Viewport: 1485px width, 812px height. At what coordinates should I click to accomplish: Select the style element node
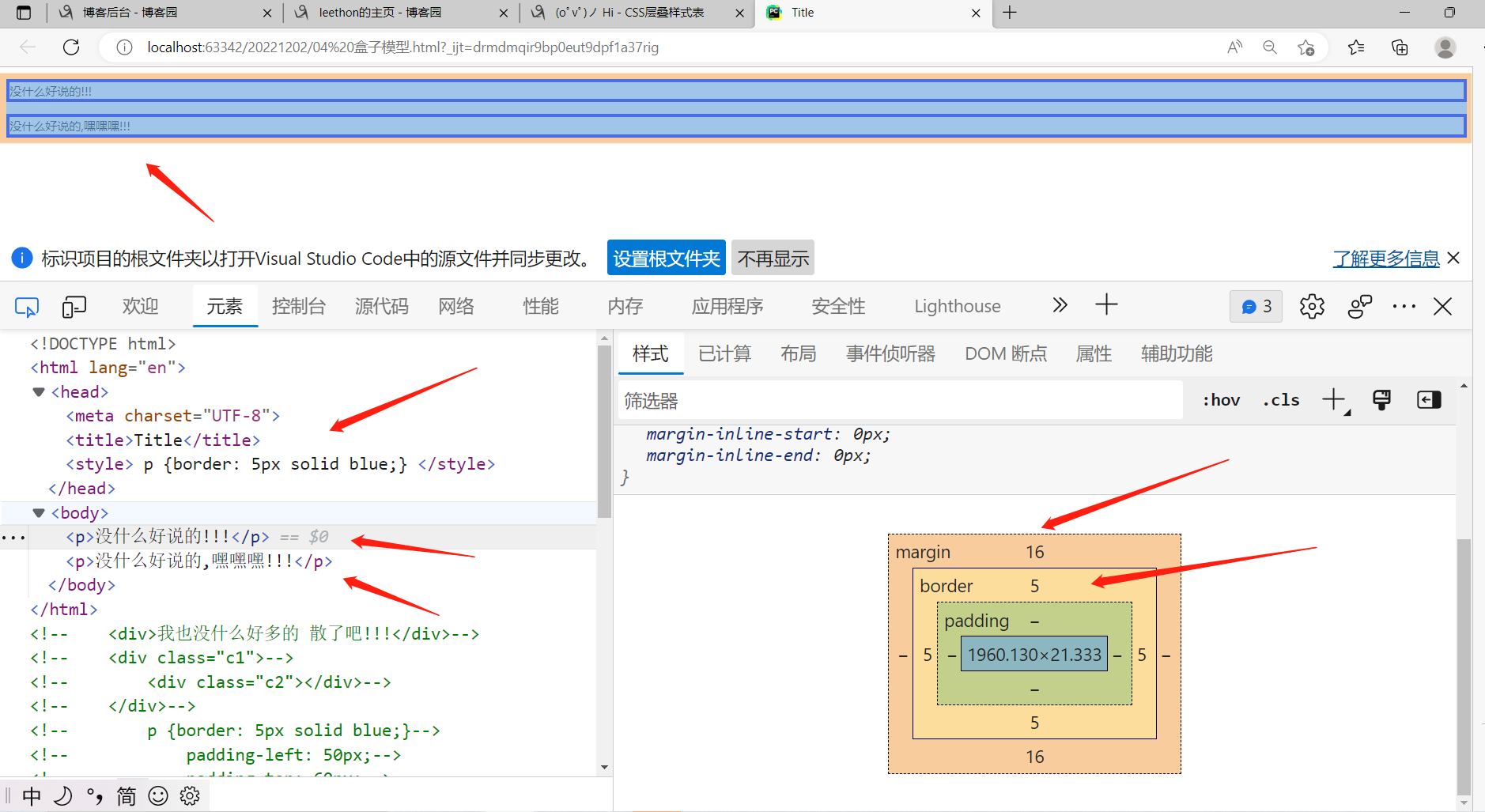(281, 464)
